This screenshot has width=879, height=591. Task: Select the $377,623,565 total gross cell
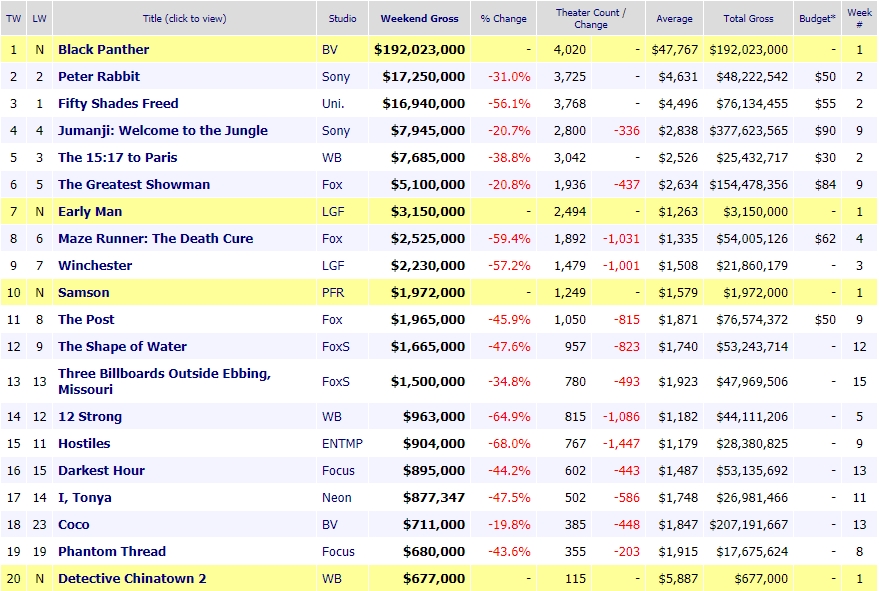coord(748,130)
